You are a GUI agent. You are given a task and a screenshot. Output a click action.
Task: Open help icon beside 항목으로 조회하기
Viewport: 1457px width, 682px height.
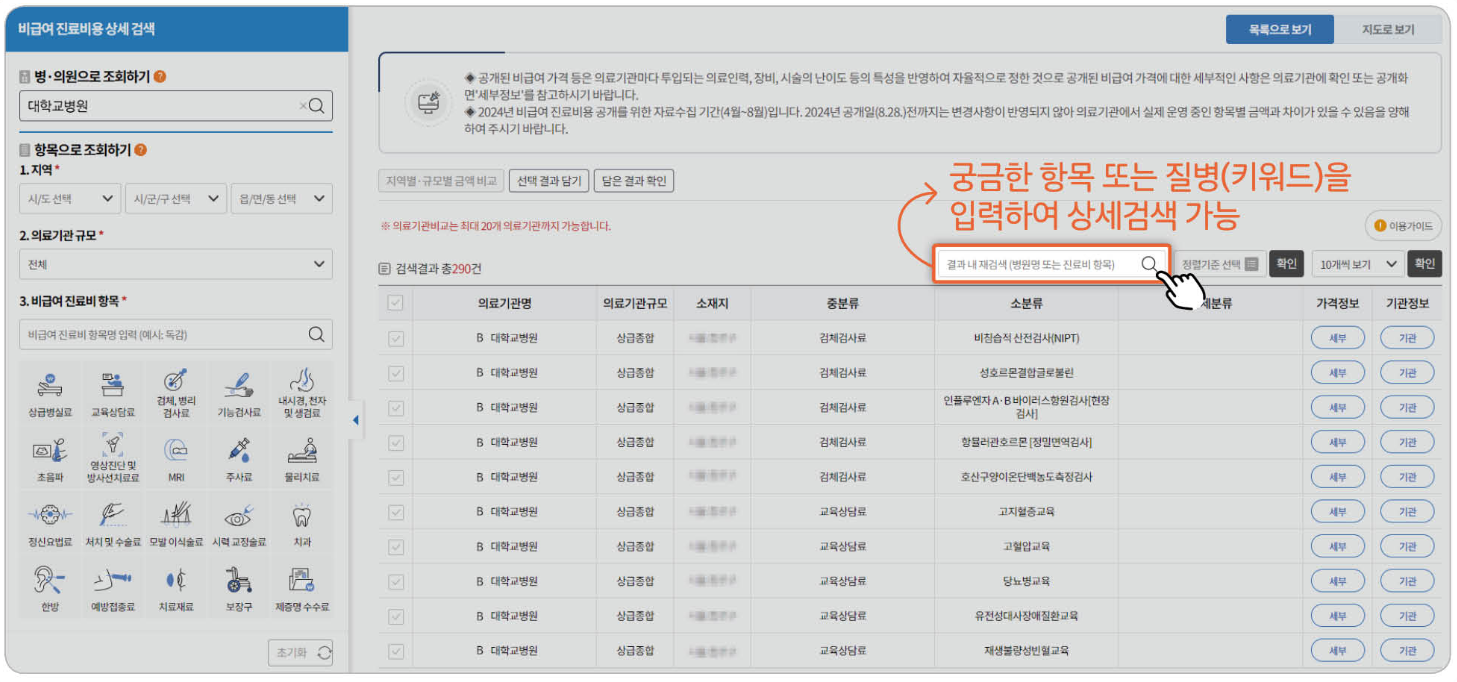(x=140, y=150)
